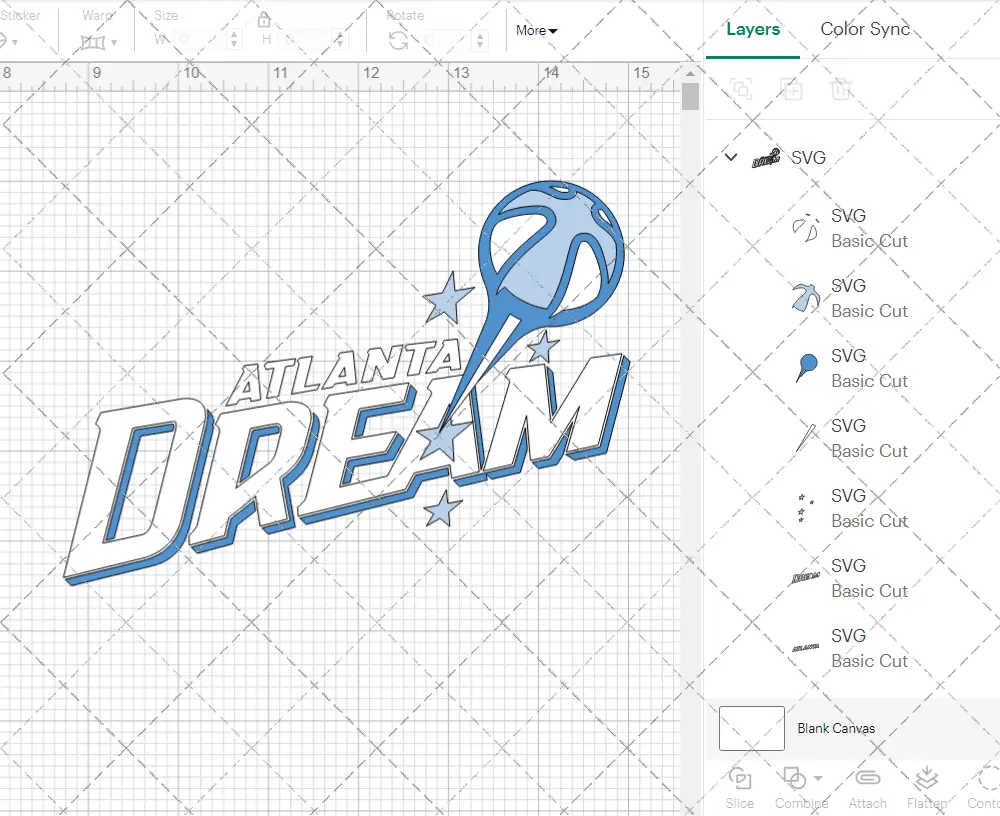Open the Combine dropdown arrow
Viewport: 1000px width, 816px height.
(x=818, y=778)
